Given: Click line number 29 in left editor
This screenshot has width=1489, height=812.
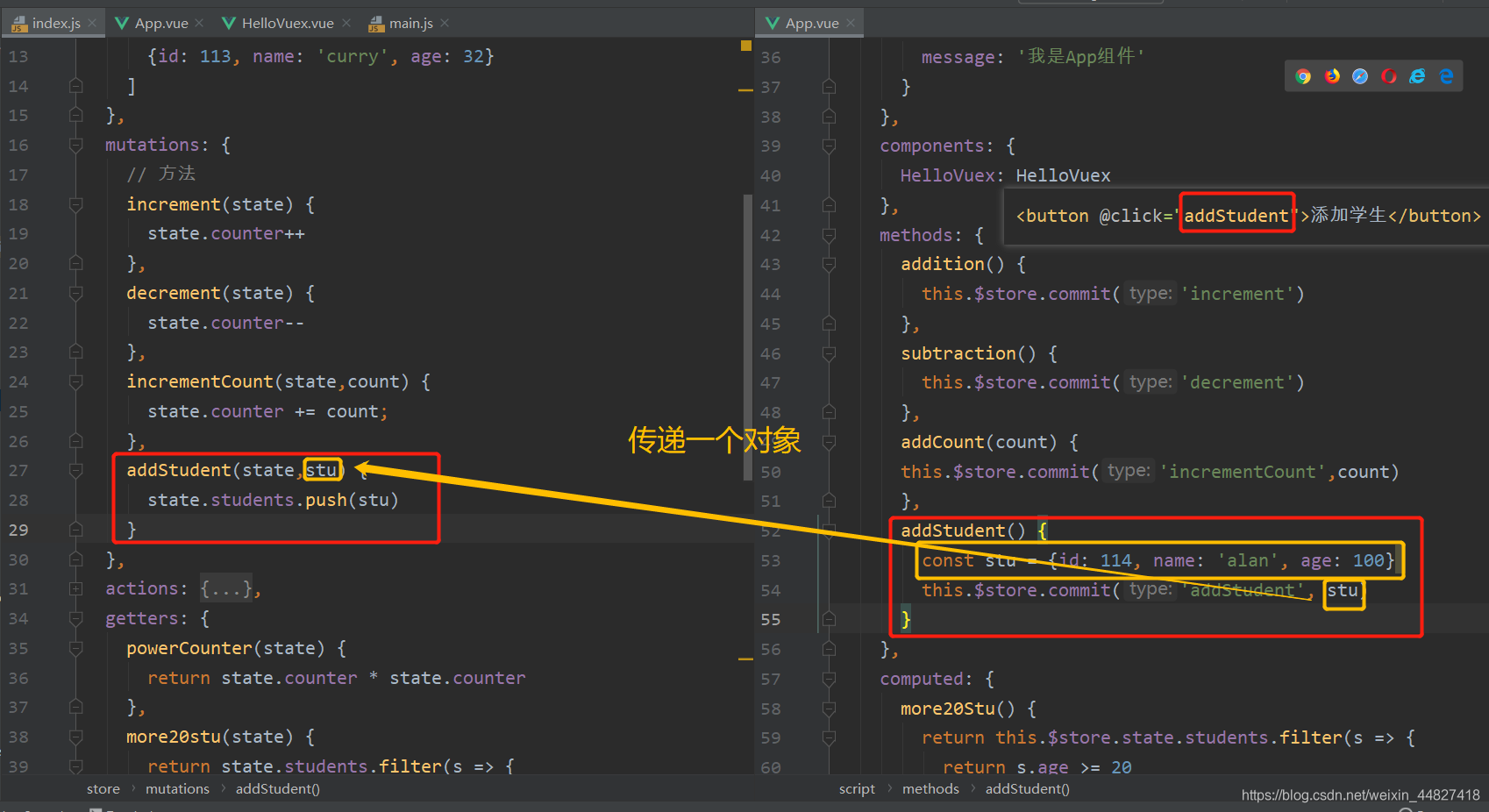Looking at the screenshot, I should (x=18, y=530).
